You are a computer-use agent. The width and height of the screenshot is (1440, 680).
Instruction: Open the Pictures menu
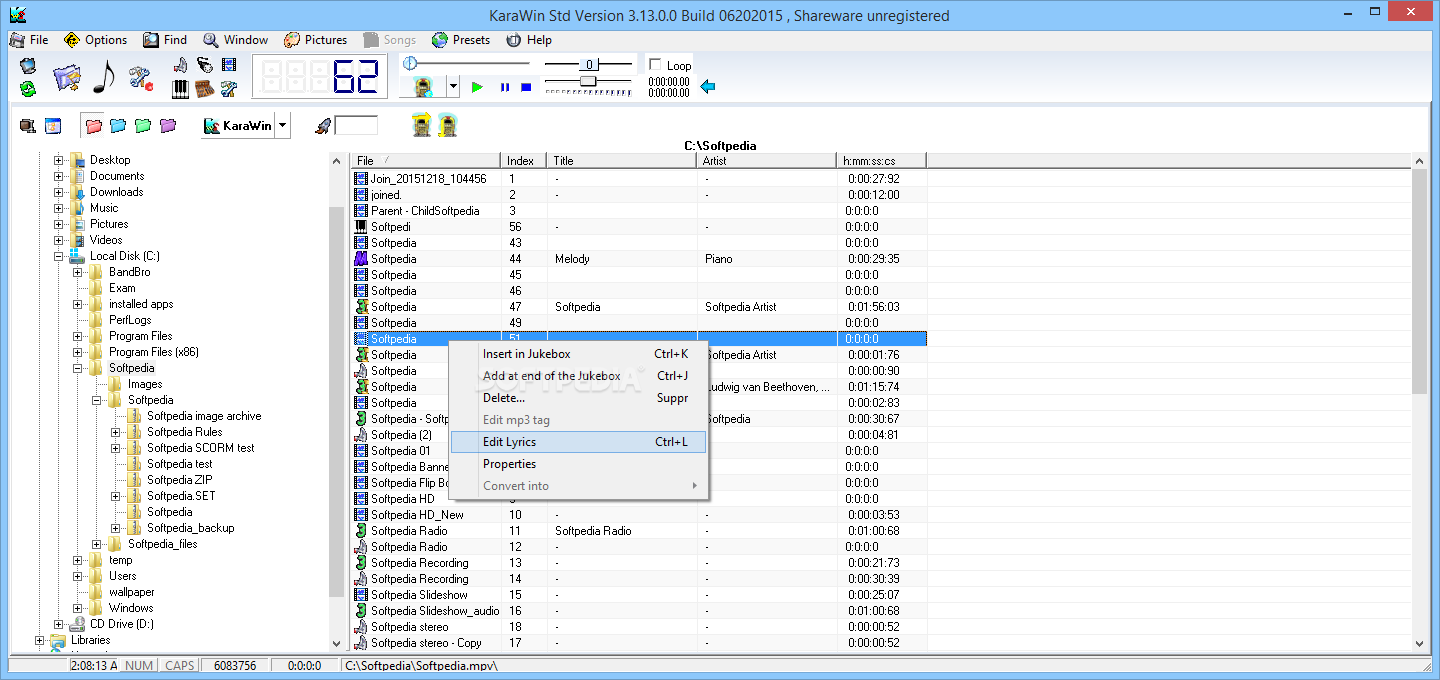point(316,40)
